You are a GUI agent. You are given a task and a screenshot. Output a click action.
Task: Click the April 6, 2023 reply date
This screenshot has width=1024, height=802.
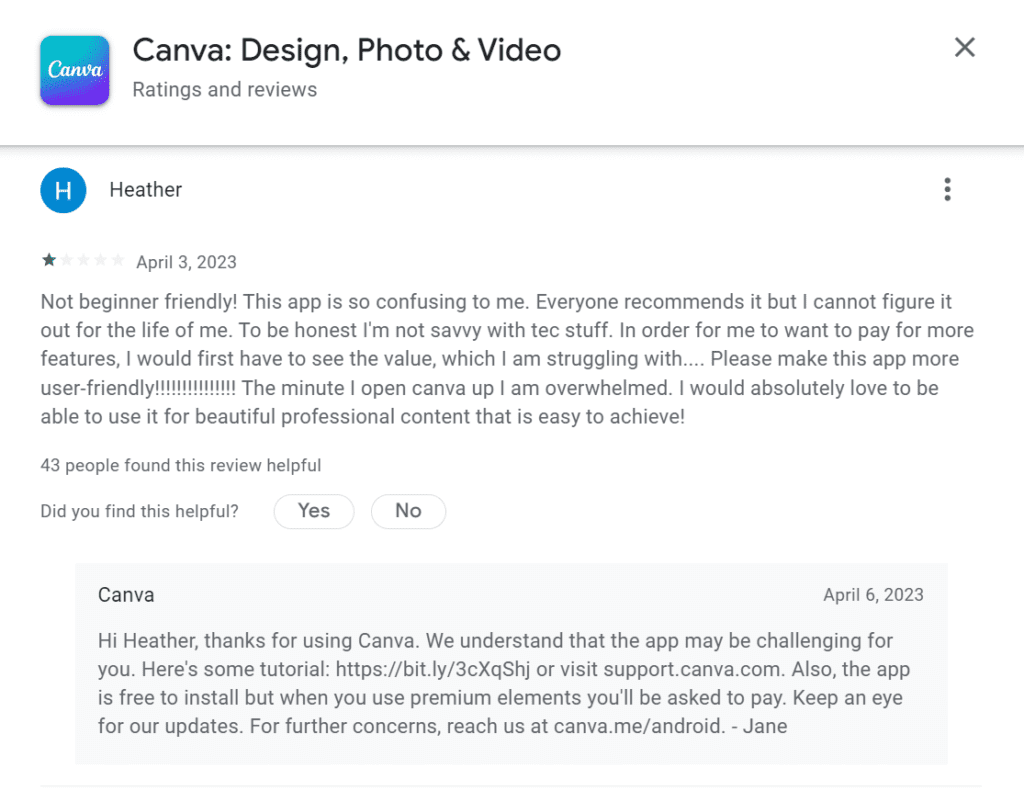(873, 595)
